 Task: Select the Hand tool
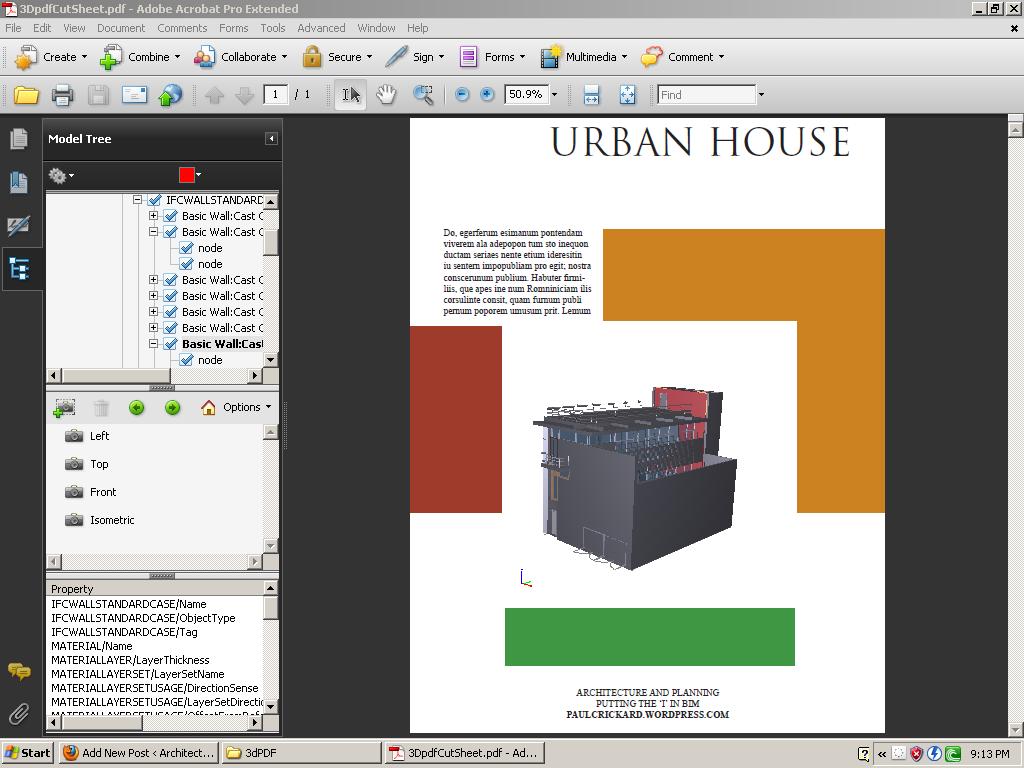point(386,95)
